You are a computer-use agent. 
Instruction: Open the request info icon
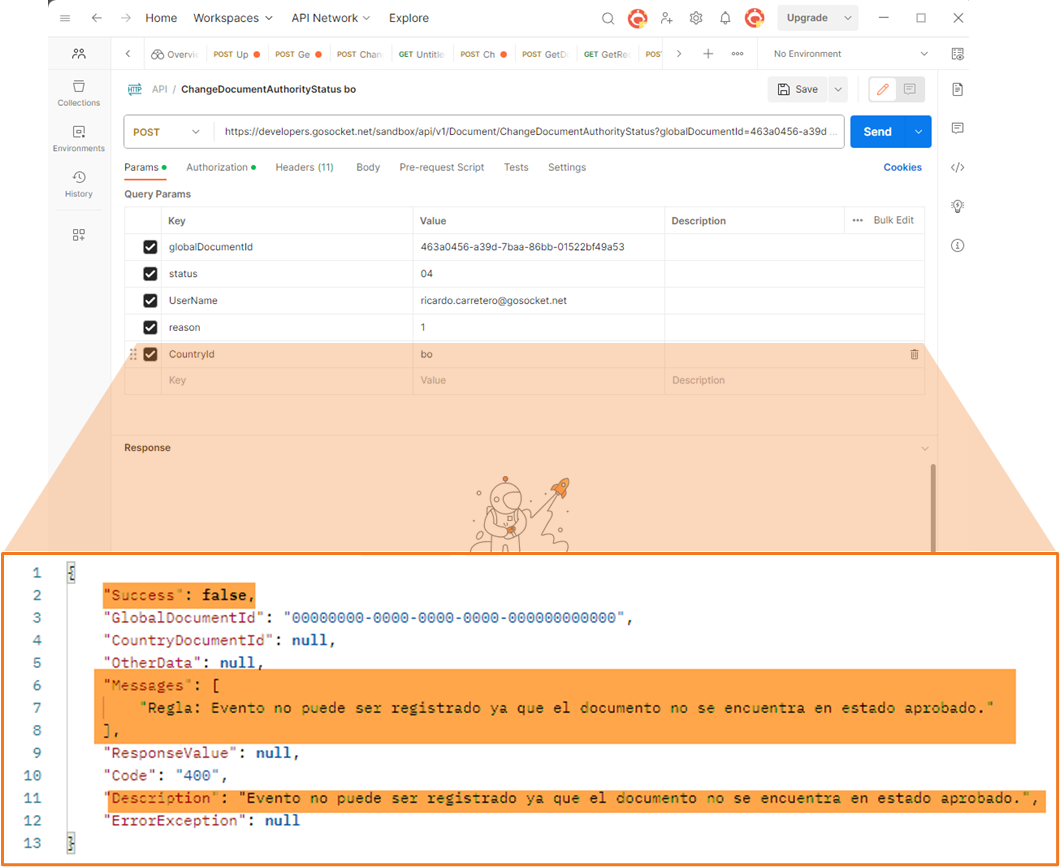click(957, 245)
